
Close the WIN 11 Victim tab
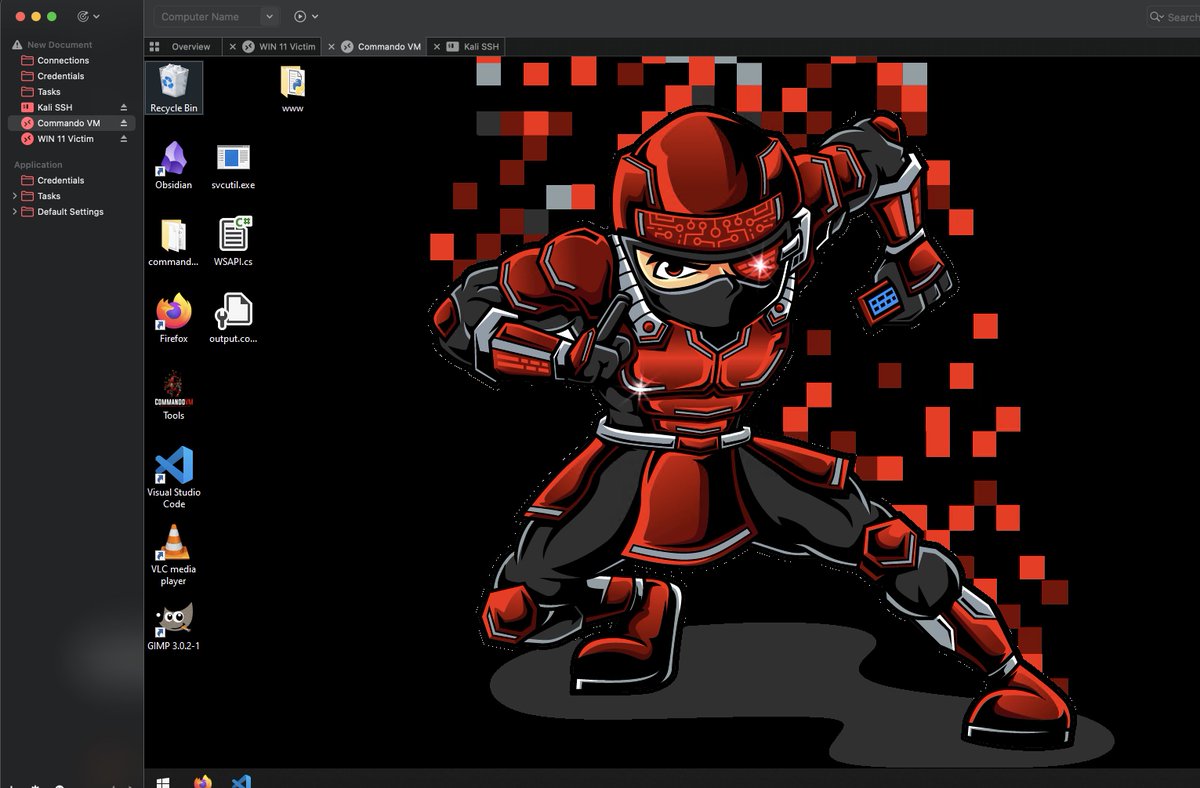coord(233,47)
